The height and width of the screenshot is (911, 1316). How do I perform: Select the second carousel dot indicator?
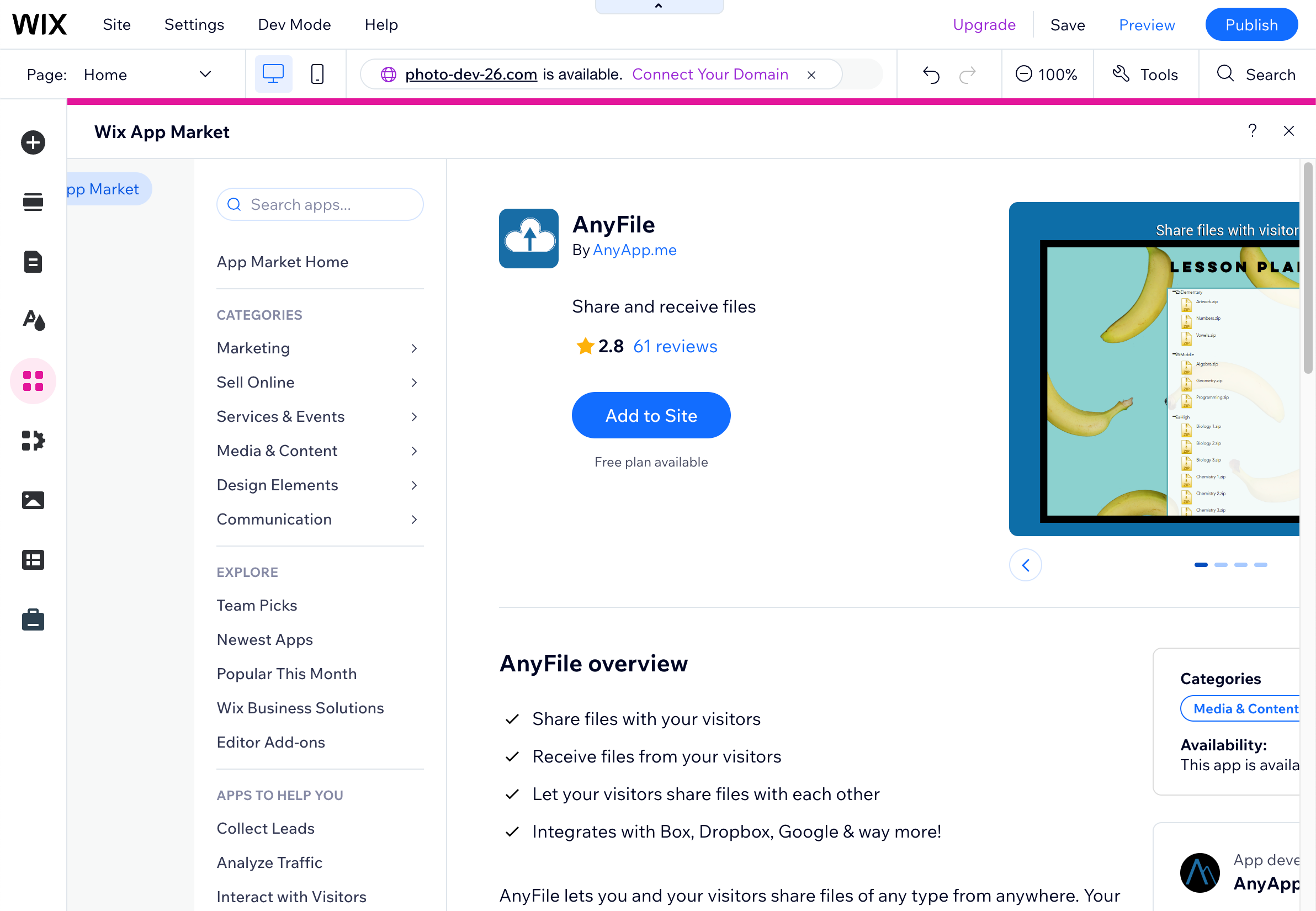[1221, 565]
